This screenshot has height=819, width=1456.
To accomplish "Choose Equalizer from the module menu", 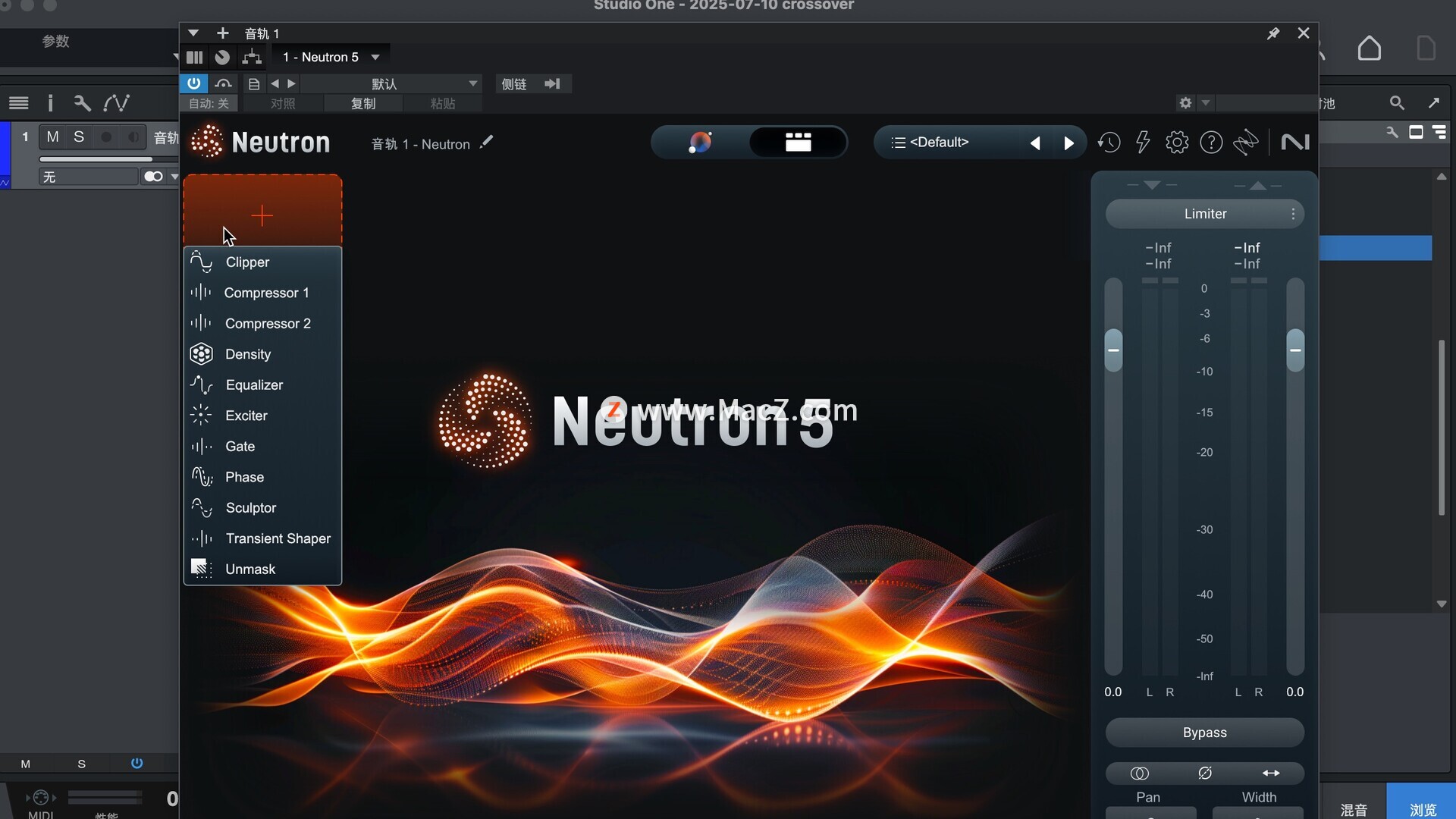I will tap(262, 384).
